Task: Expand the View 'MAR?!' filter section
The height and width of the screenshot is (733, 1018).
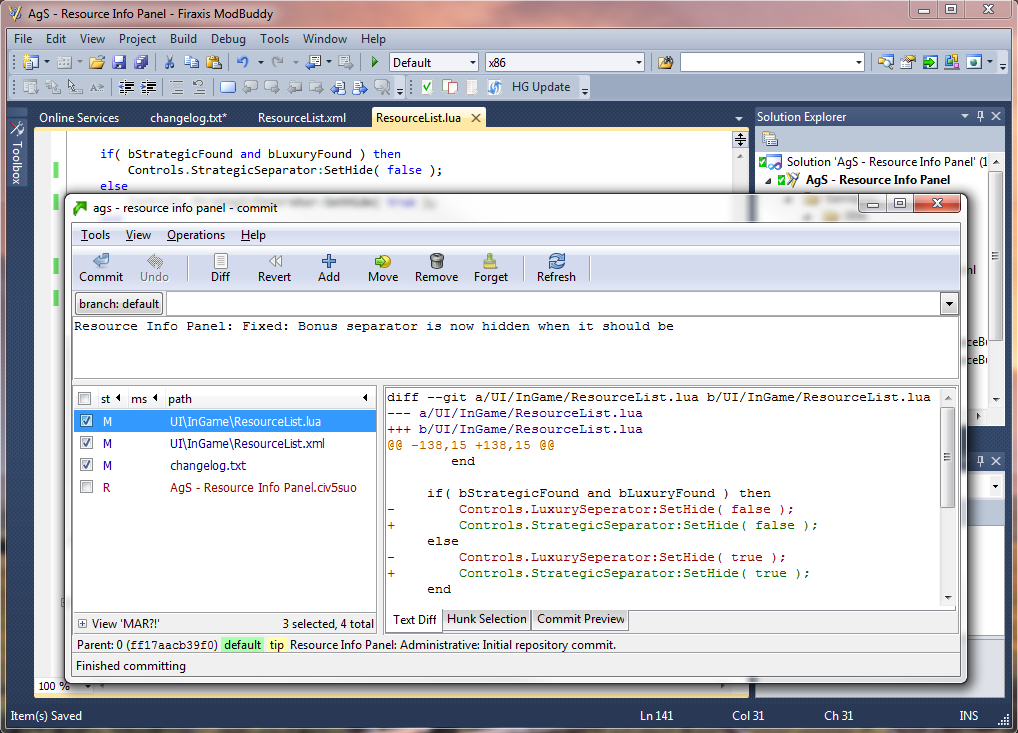Action: 82,623
